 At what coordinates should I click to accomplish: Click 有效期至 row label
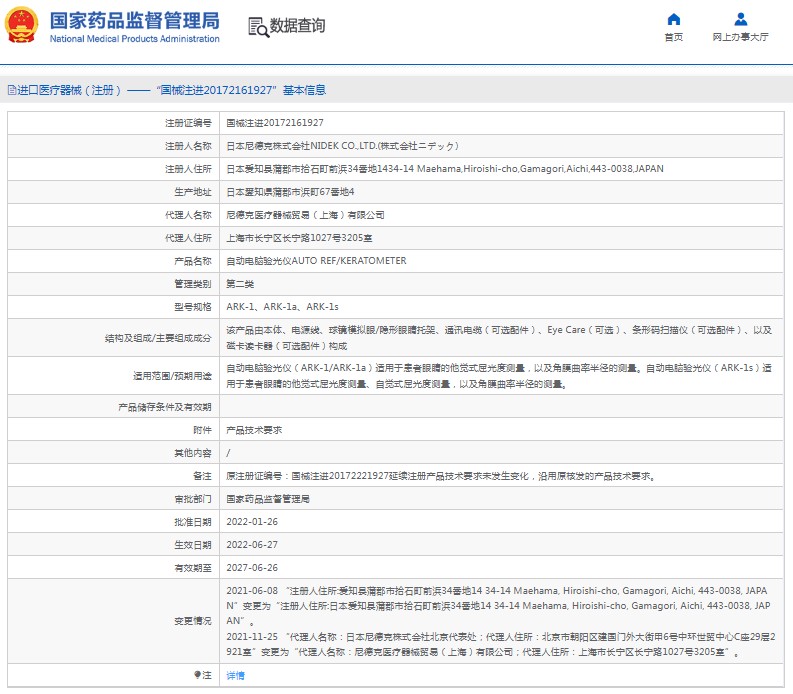(193, 568)
